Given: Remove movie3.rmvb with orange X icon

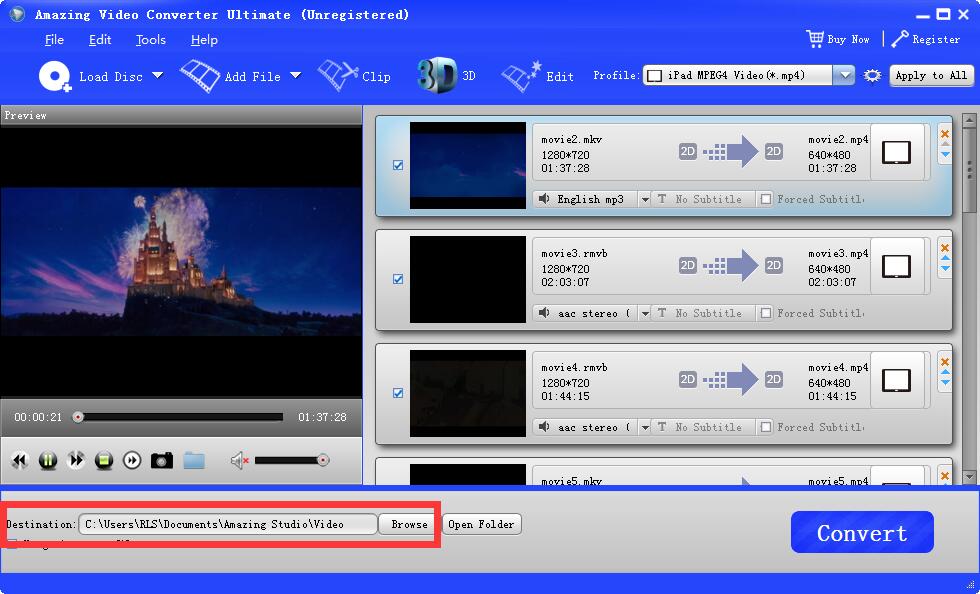Looking at the screenshot, I should [x=945, y=248].
